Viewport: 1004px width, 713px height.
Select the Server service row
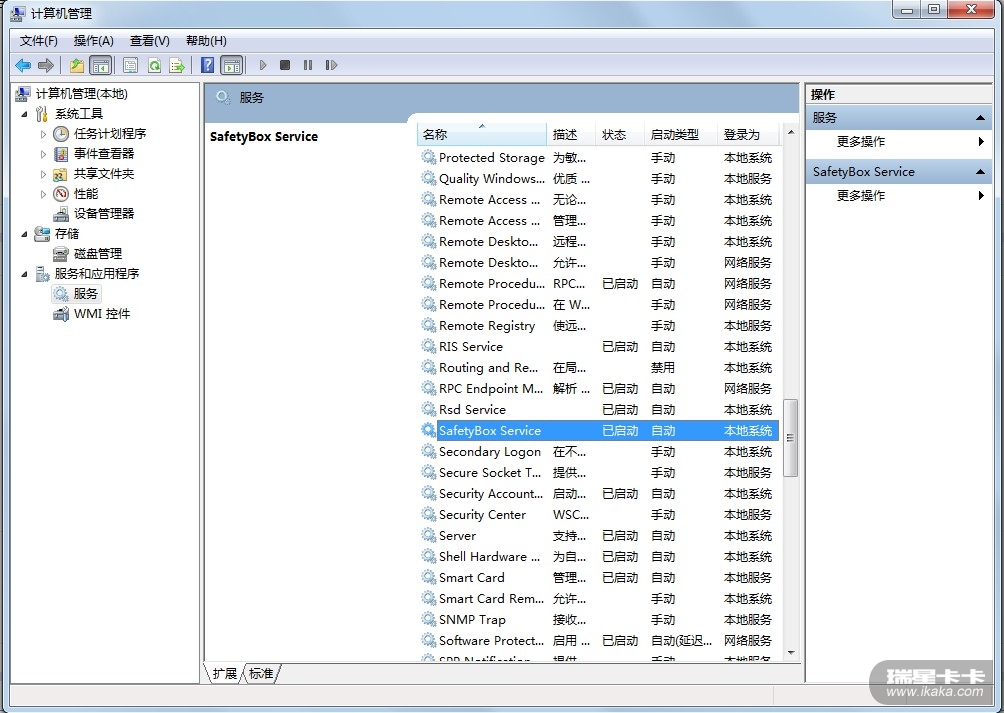(599, 536)
